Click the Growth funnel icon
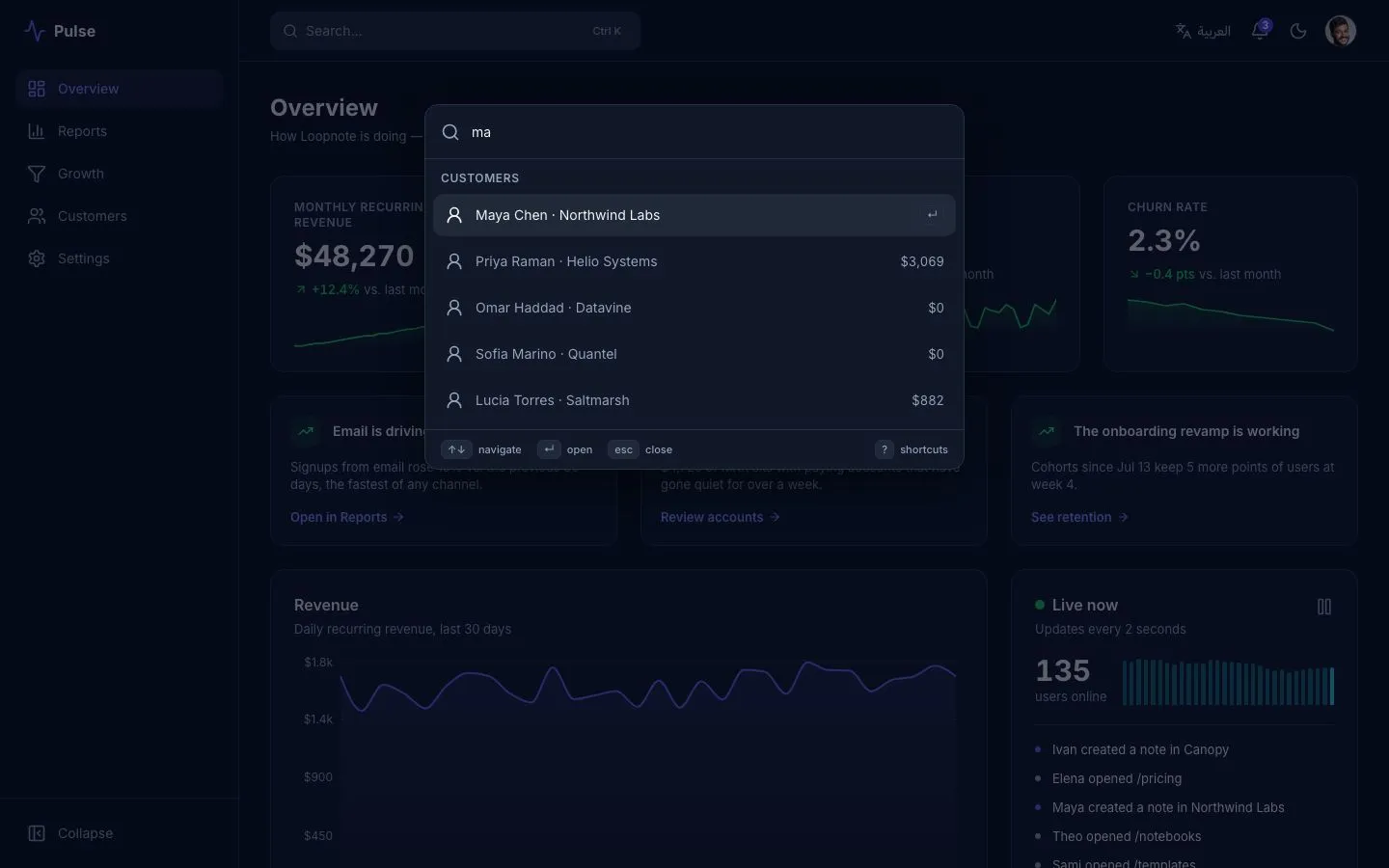The height and width of the screenshot is (868, 1389). coord(37,174)
